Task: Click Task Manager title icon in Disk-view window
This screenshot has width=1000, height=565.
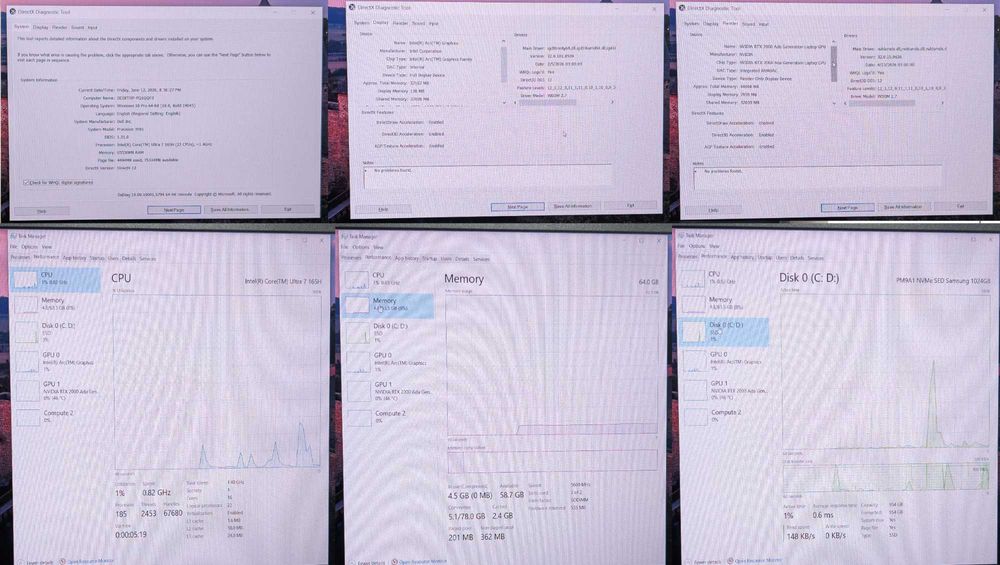Action: [x=681, y=235]
